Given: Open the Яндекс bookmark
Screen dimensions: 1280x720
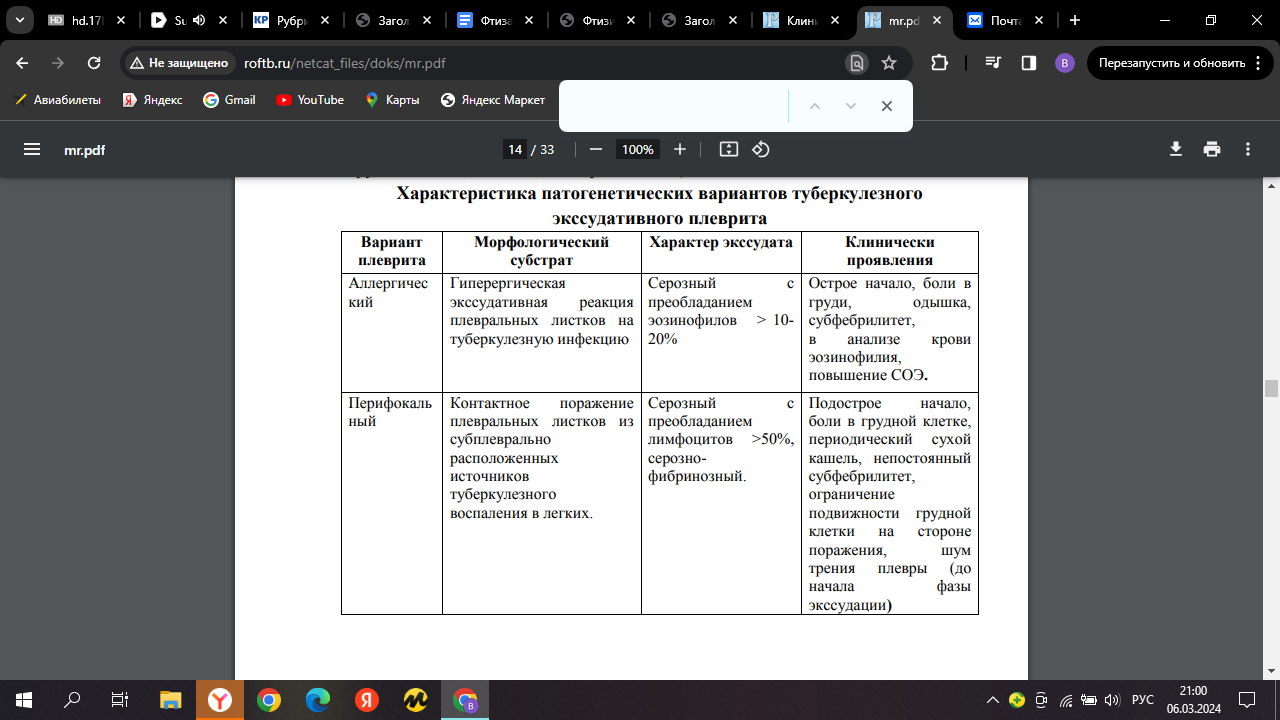Looking at the screenshot, I should (x=152, y=100).
